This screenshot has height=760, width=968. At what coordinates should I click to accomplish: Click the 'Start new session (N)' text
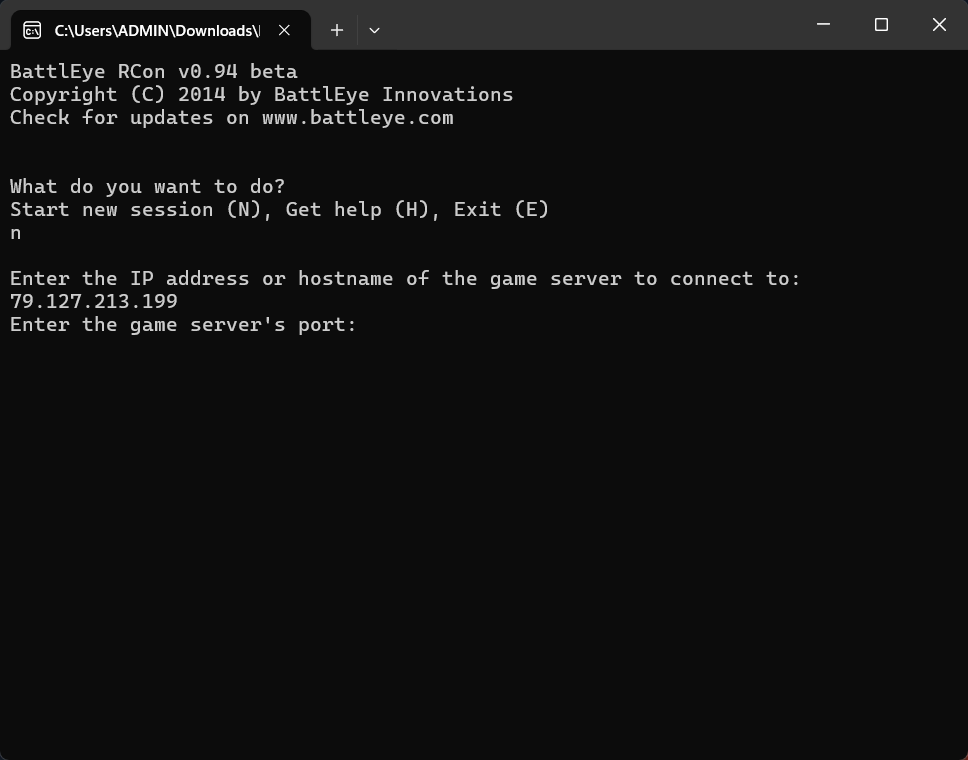tap(135, 209)
